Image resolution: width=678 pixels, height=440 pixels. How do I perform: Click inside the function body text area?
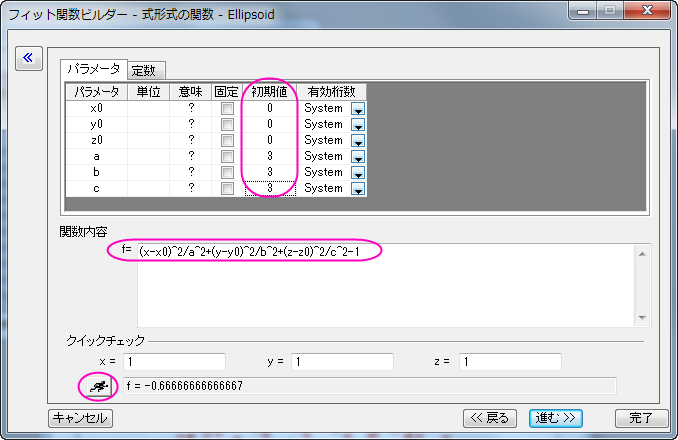click(387, 285)
